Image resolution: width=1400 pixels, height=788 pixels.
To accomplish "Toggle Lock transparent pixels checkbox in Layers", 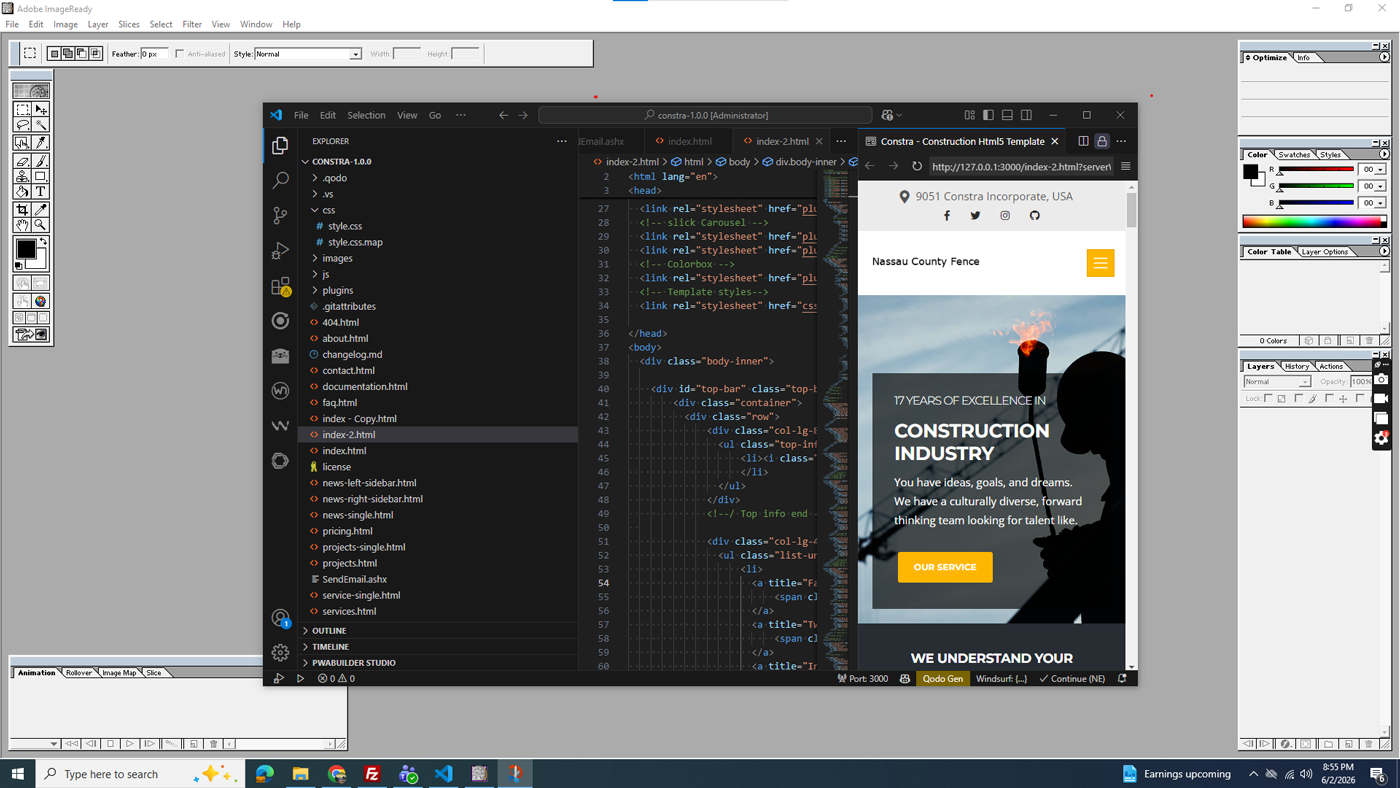I will click(1268, 398).
